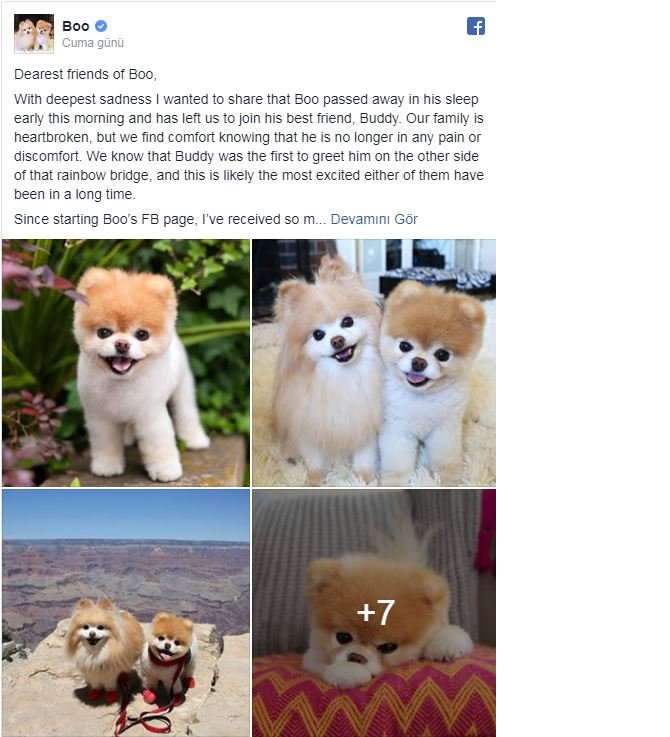Open Boo's profile picture avatar
This screenshot has width=670, height=737.
point(34,33)
